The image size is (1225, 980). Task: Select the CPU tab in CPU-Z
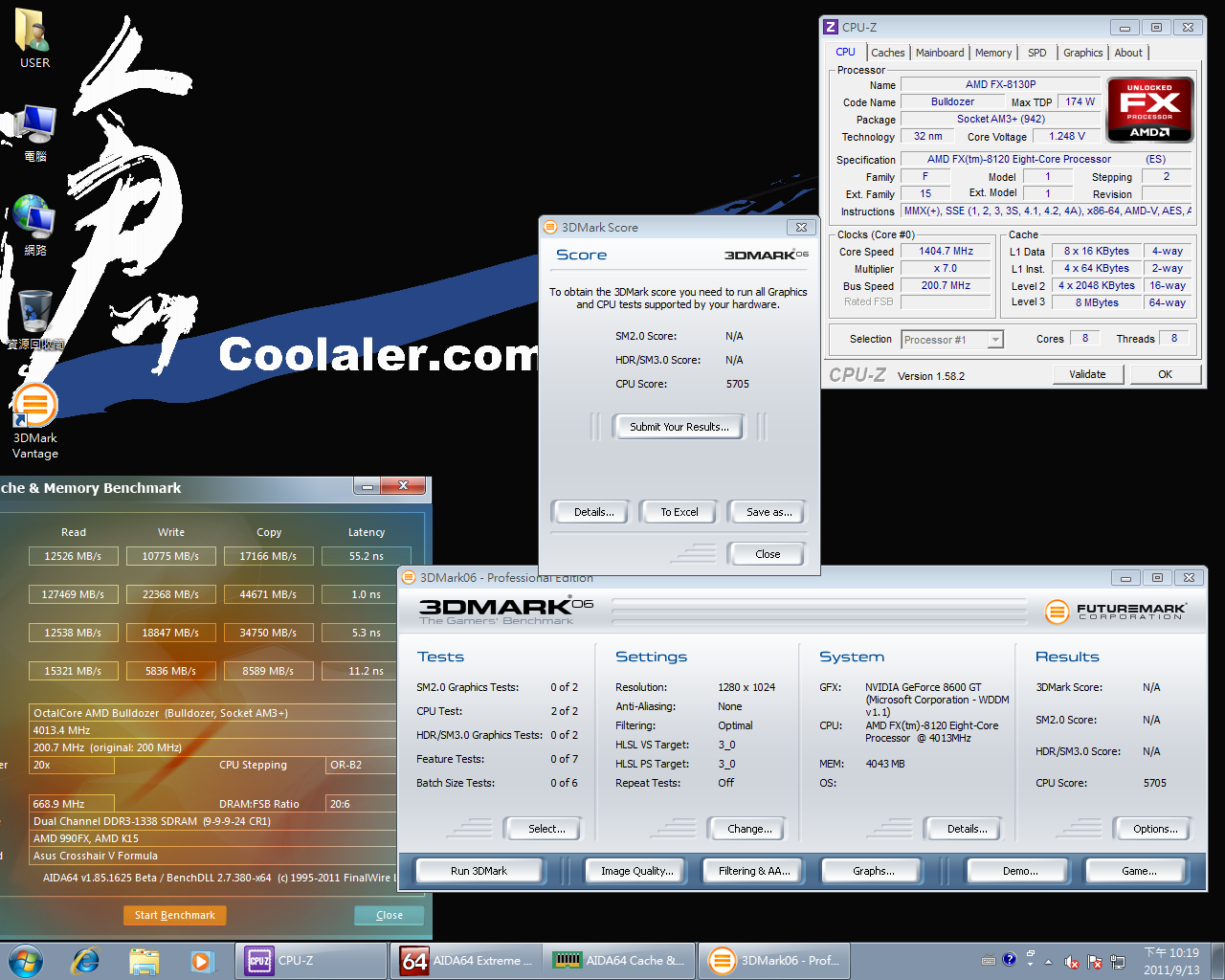pyautogui.click(x=845, y=52)
